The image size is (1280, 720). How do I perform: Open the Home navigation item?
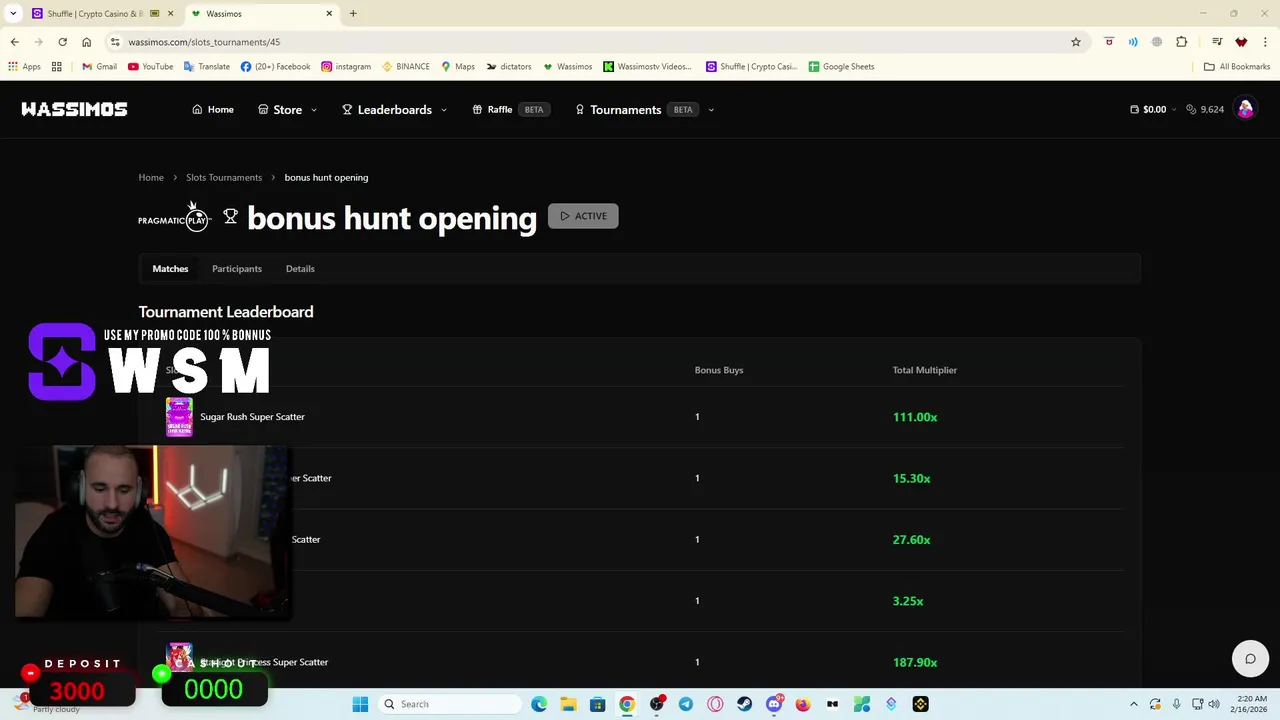click(213, 109)
